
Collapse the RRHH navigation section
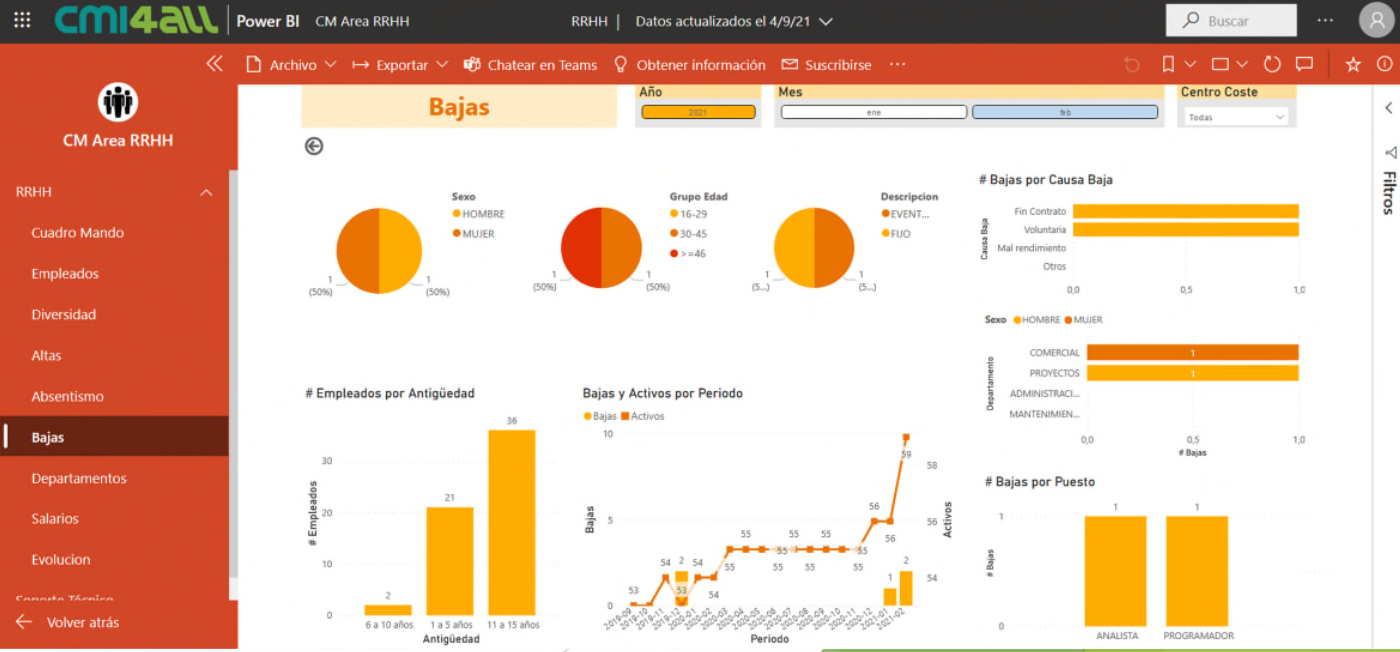(206, 192)
